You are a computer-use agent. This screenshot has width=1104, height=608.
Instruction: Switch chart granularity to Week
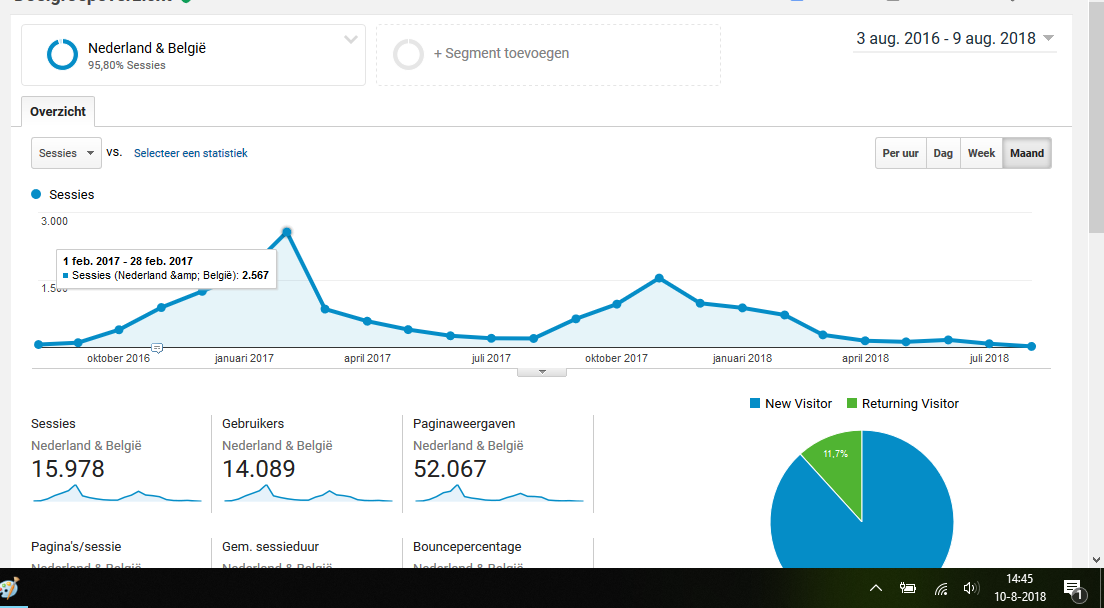coord(981,153)
